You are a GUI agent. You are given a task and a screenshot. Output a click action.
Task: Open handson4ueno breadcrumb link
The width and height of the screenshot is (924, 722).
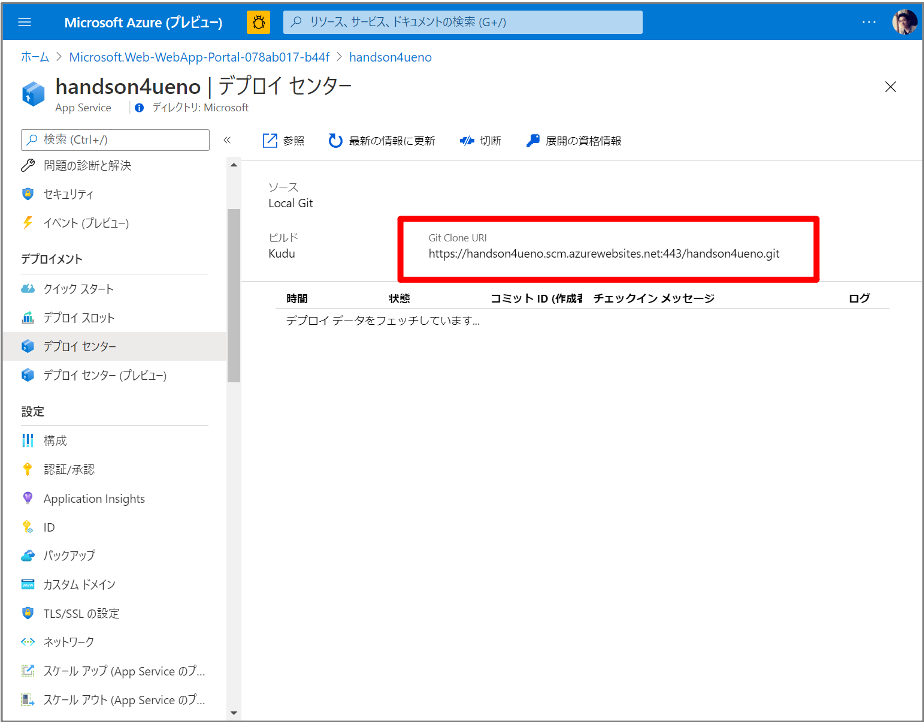point(390,57)
